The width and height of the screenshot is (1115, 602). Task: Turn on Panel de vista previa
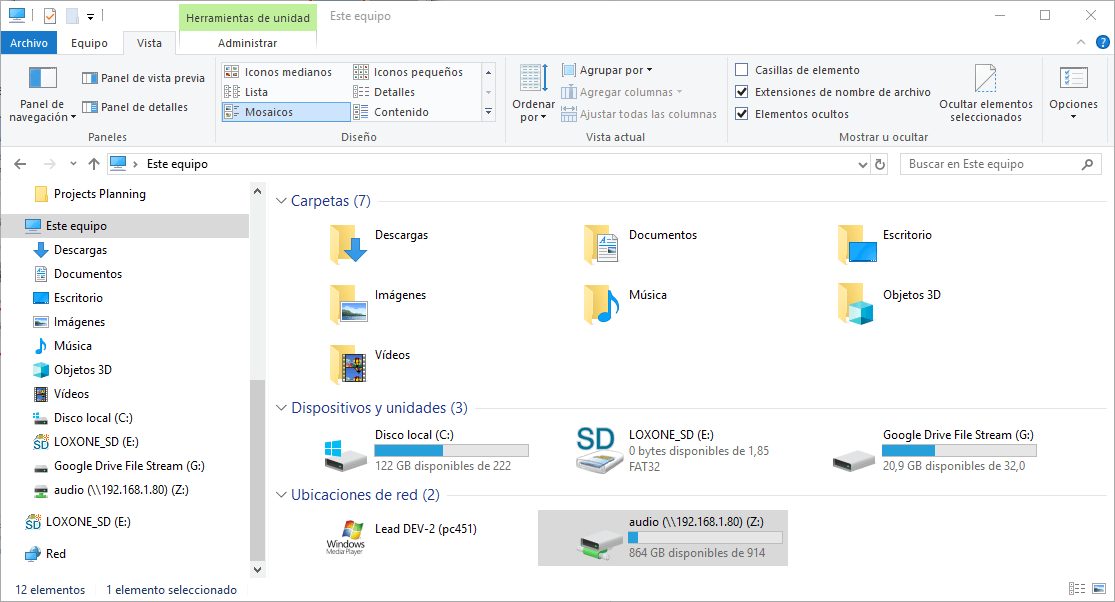pyautogui.click(x=143, y=78)
